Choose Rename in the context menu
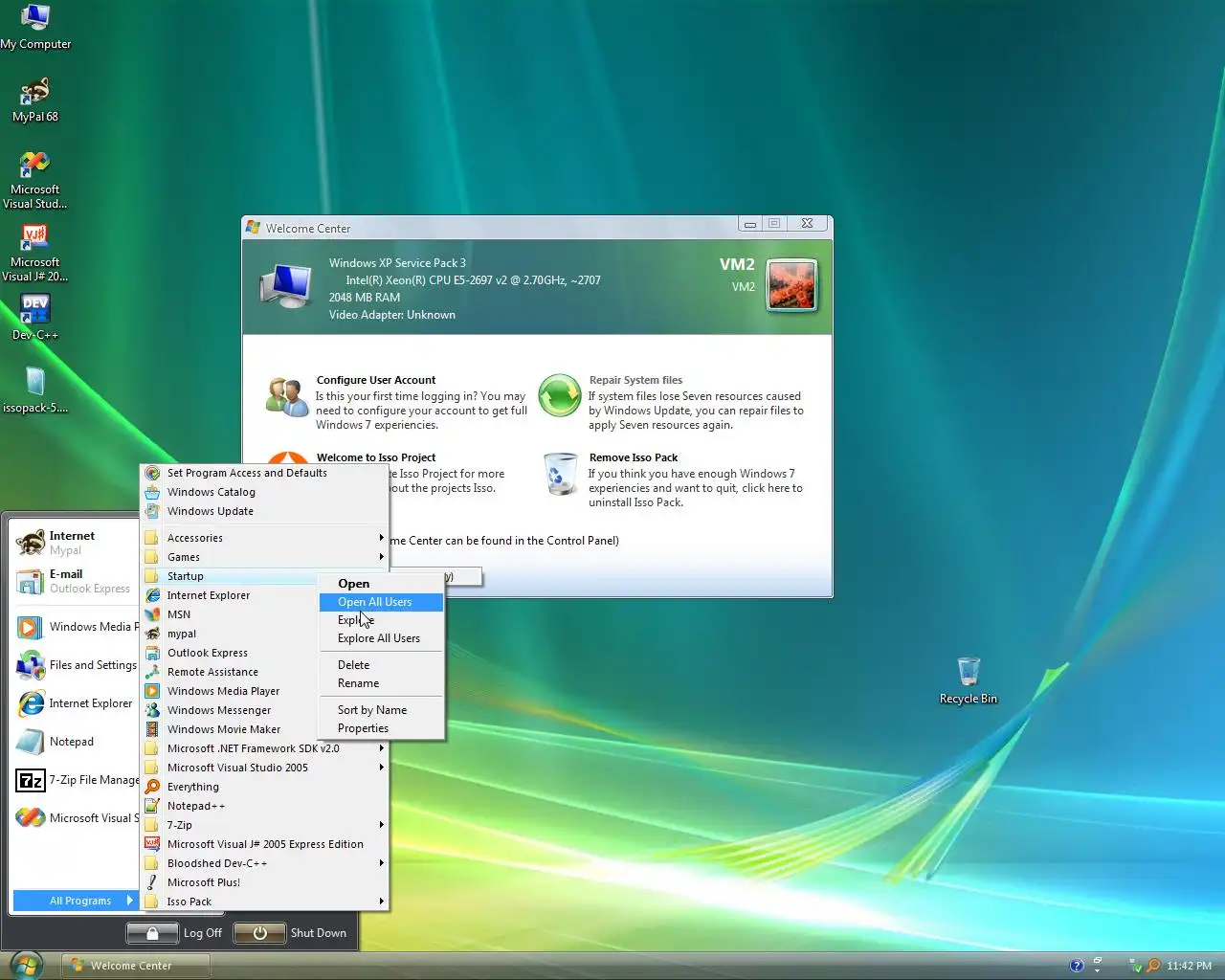The width and height of the screenshot is (1225, 980). pos(381,683)
